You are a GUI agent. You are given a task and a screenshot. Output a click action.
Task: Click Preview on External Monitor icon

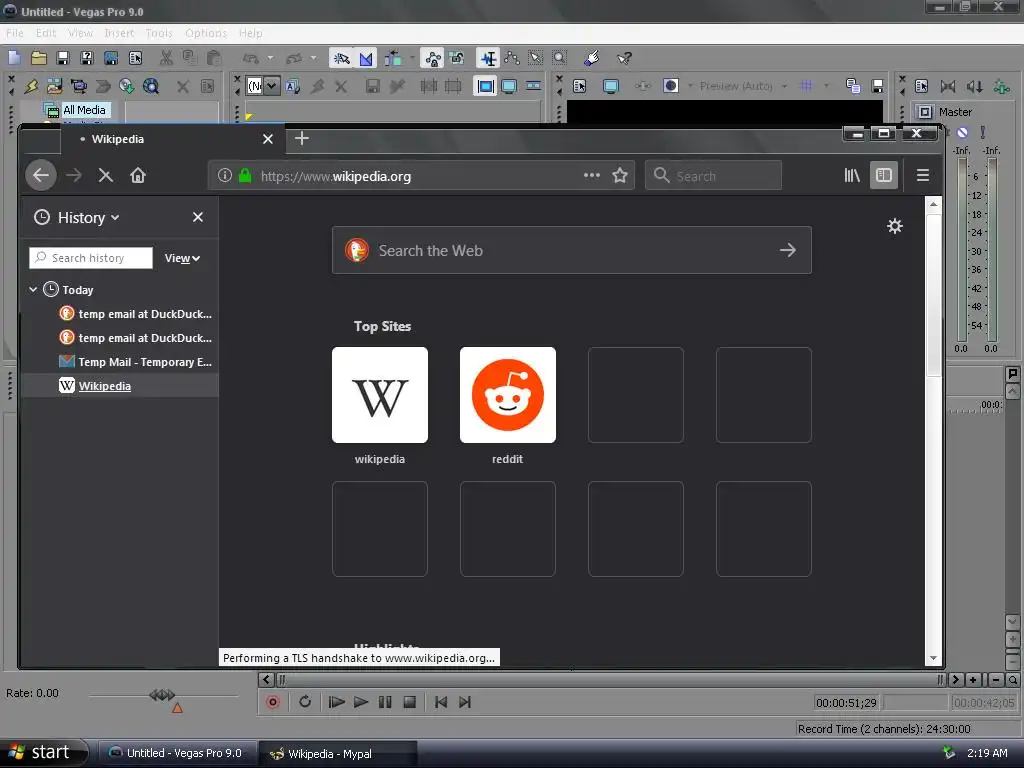point(611,86)
